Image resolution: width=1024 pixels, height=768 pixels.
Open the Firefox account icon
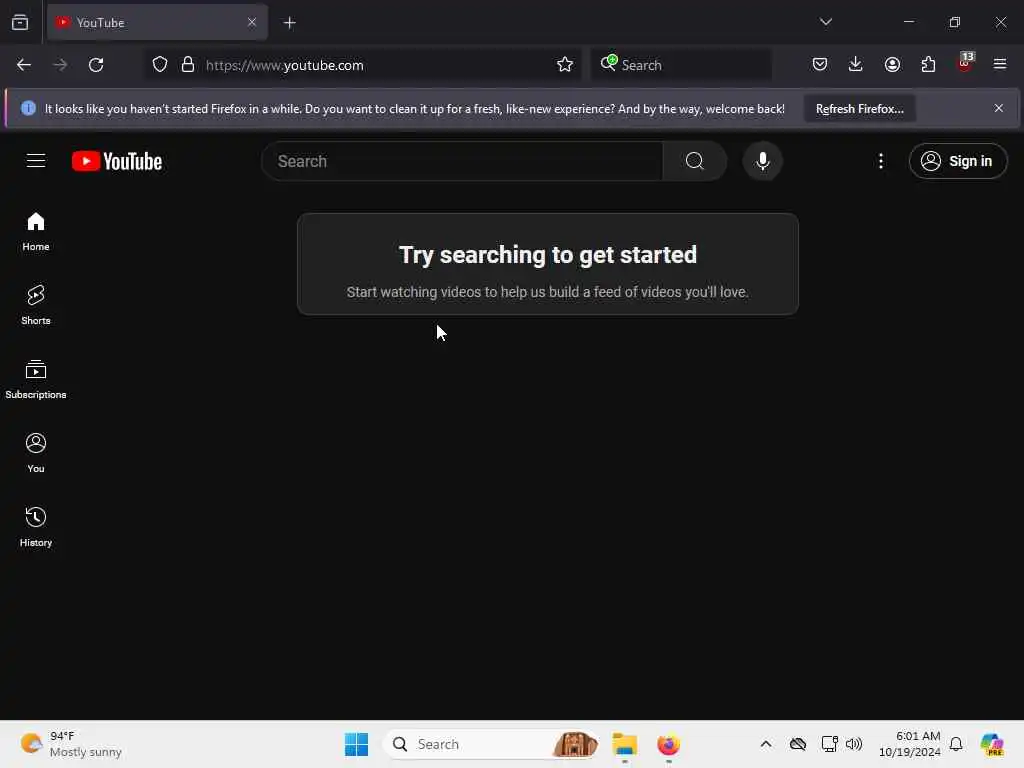892,64
